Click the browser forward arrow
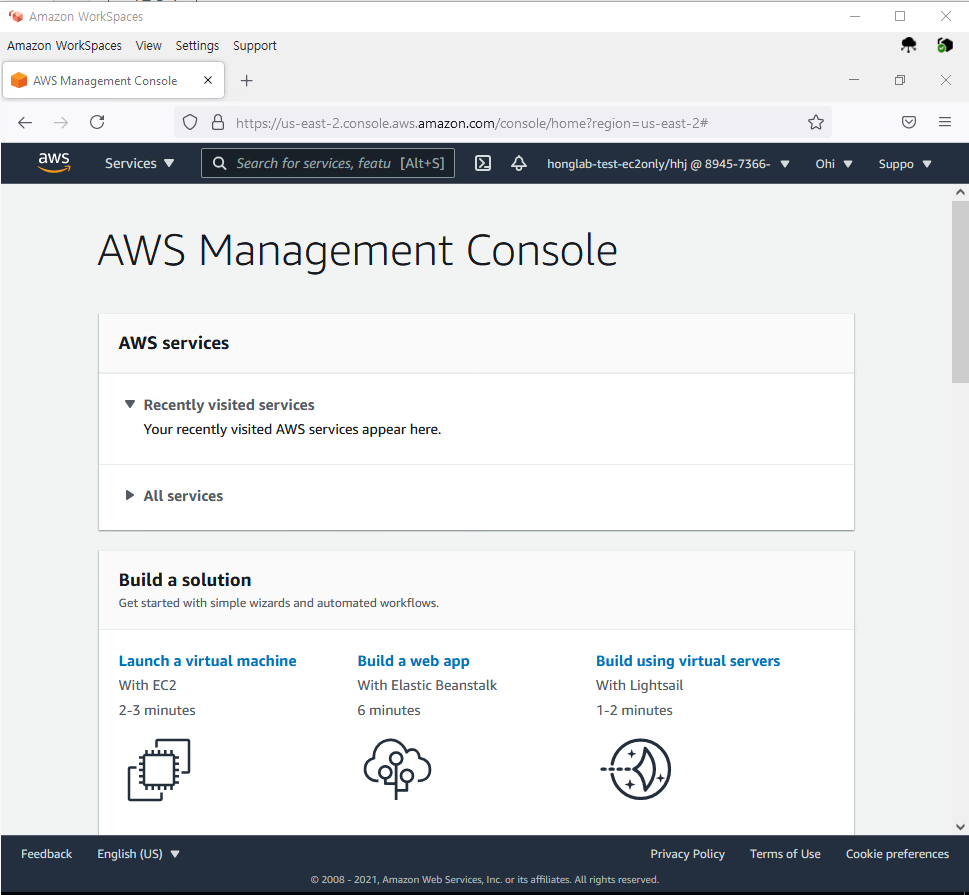 point(61,122)
